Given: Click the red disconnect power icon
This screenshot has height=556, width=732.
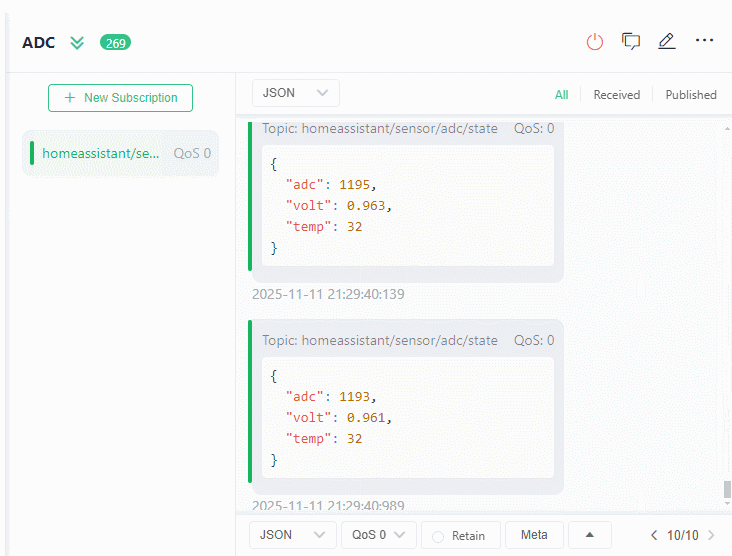Looking at the screenshot, I should click(x=594, y=42).
